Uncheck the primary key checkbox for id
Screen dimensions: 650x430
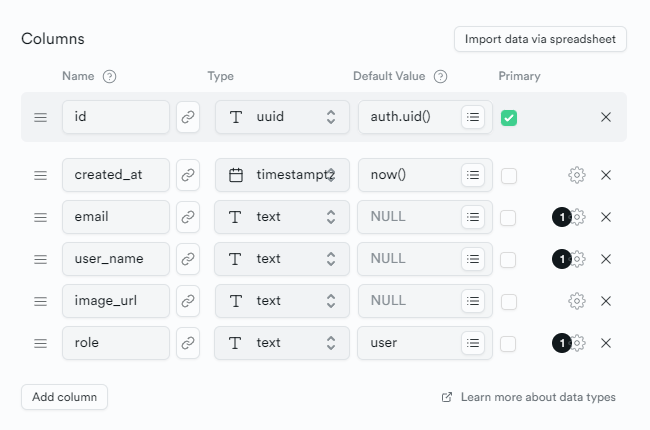(509, 118)
